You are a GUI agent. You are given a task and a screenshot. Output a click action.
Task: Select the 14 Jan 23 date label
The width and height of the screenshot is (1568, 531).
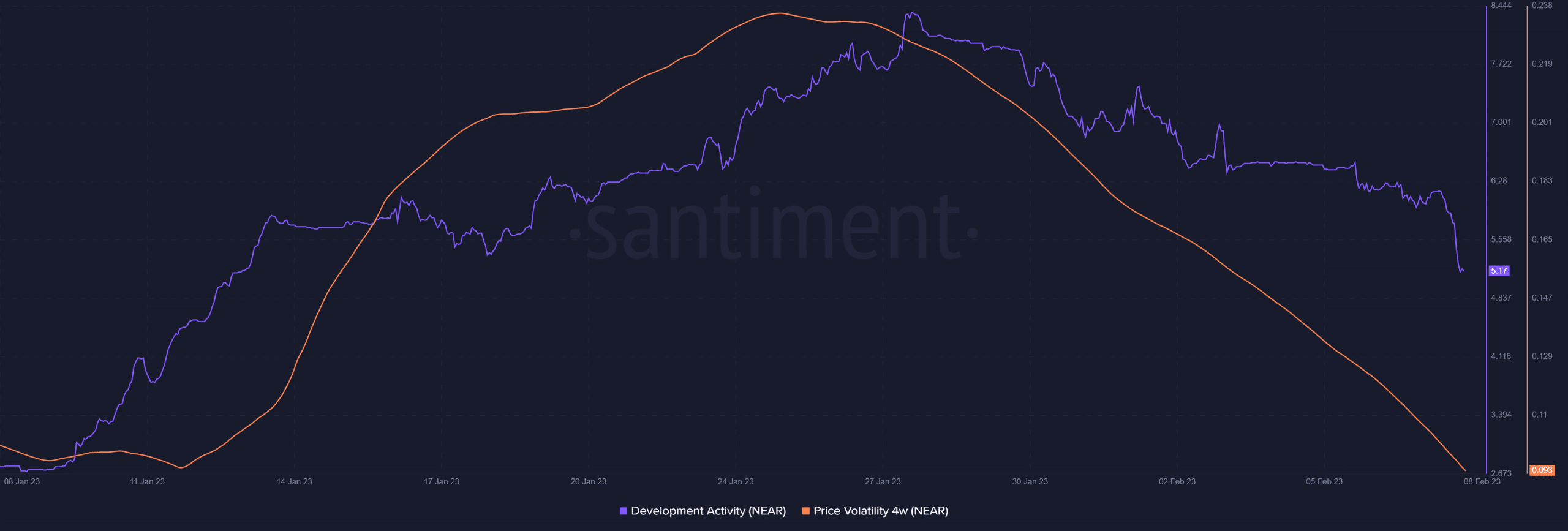click(294, 481)
